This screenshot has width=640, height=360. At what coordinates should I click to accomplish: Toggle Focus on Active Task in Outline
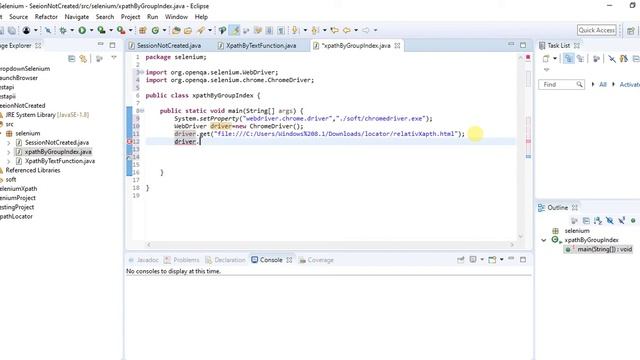tap(574, 221)
